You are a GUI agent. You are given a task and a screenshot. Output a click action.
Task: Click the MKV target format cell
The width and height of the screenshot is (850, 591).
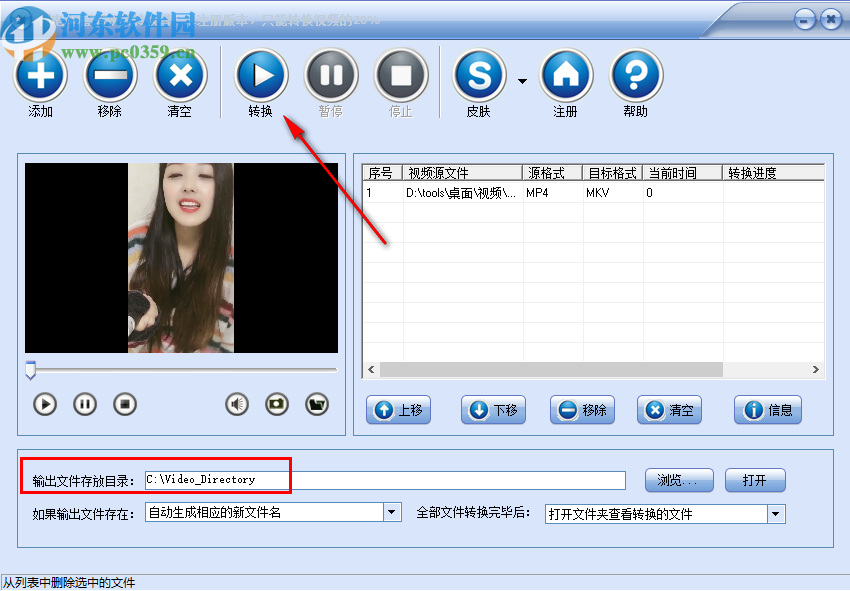coord(613,192)
